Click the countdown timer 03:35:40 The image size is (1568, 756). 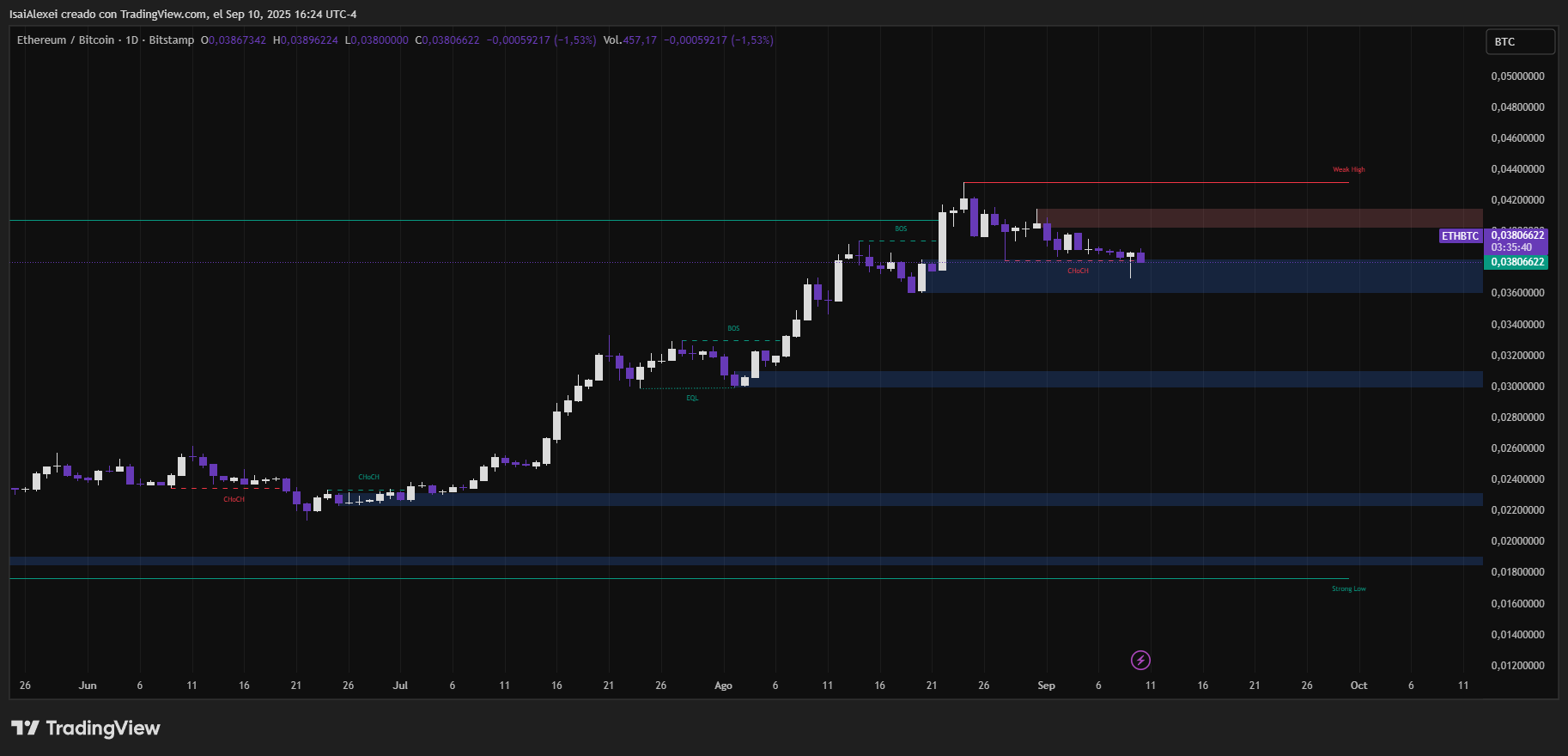(x=1510, y=247)
